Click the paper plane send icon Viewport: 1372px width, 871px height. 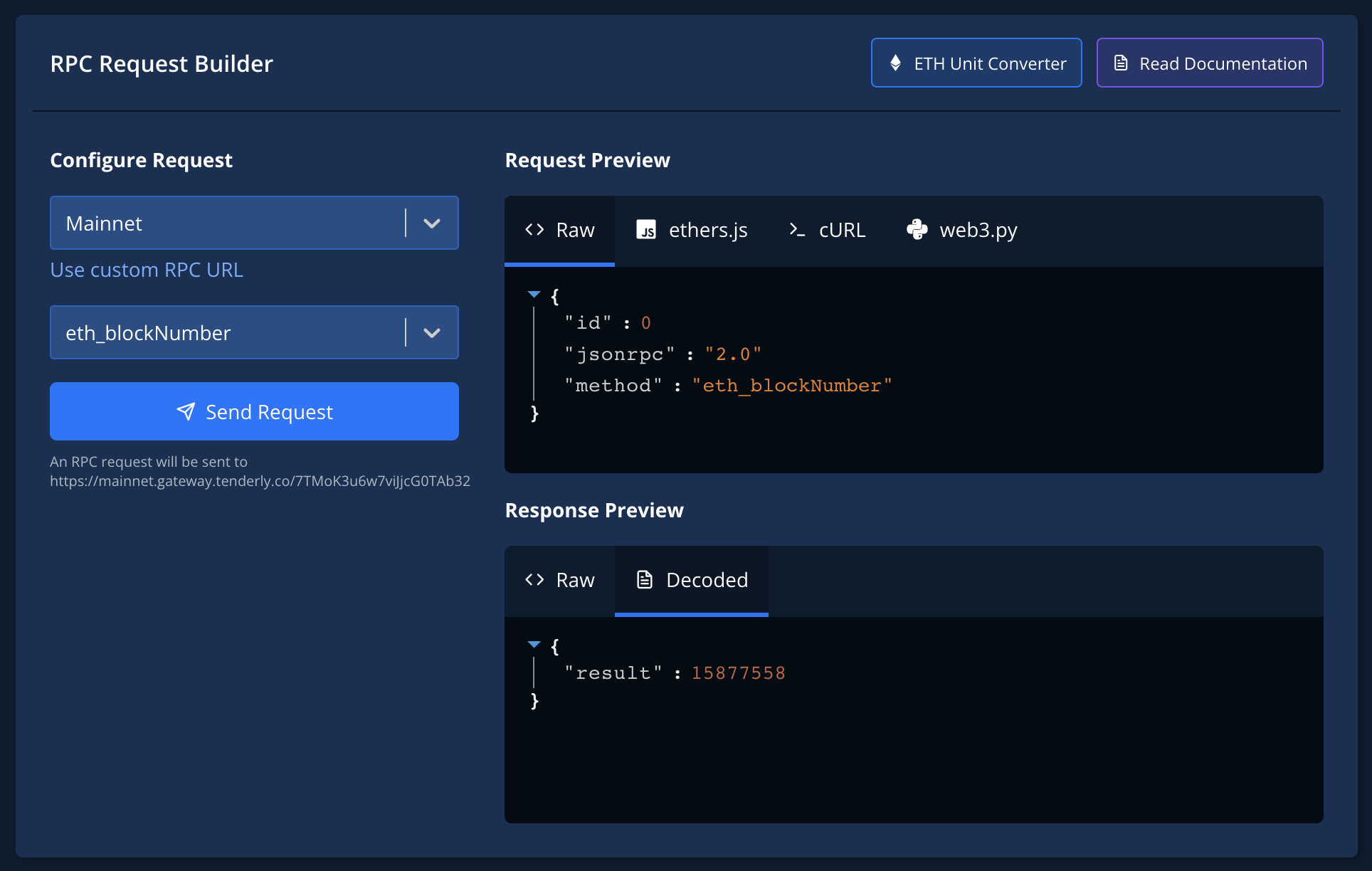pyautogui.click(x=186, y=411)
